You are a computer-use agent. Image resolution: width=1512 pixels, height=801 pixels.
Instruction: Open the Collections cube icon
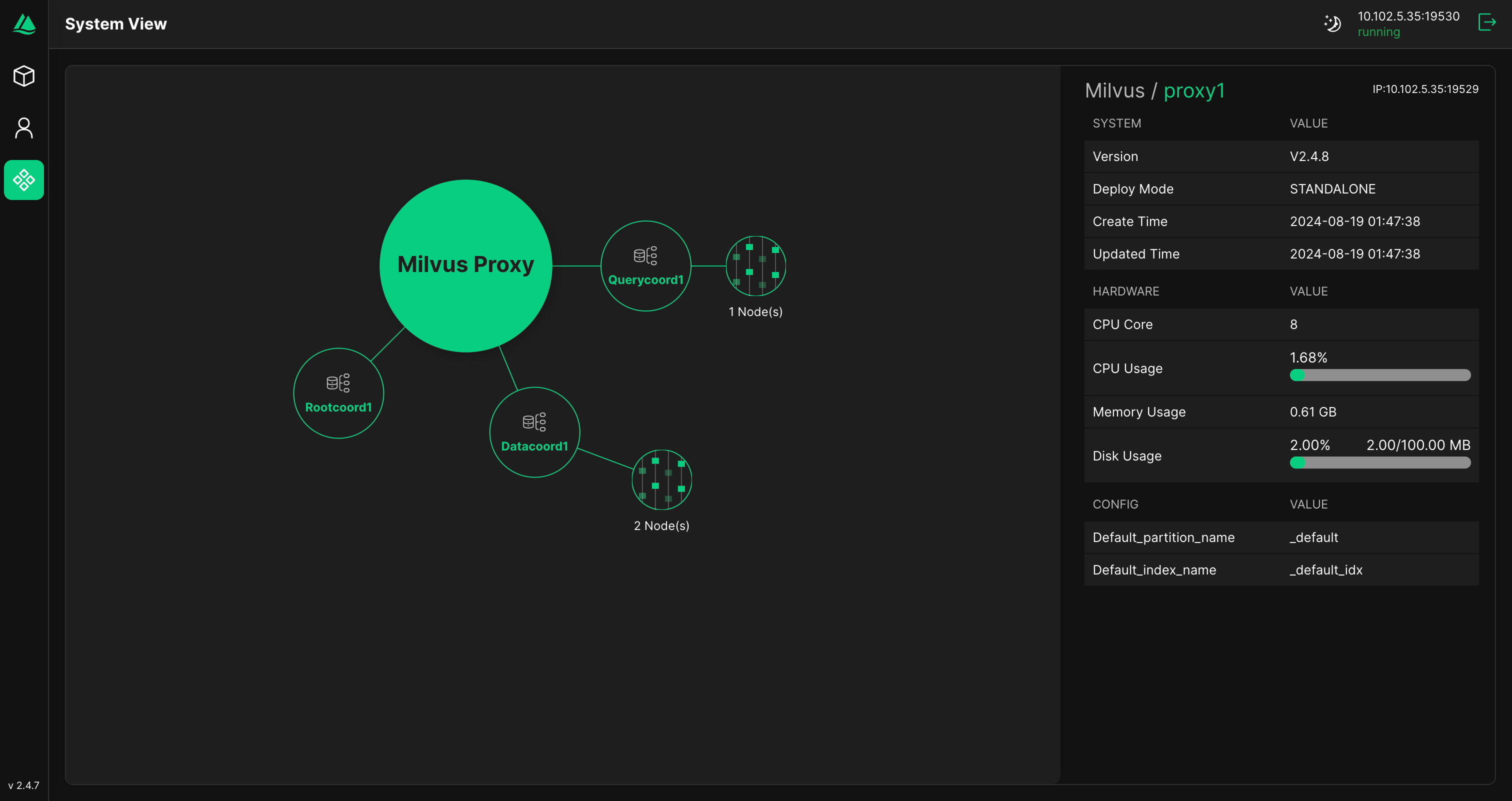24,76
